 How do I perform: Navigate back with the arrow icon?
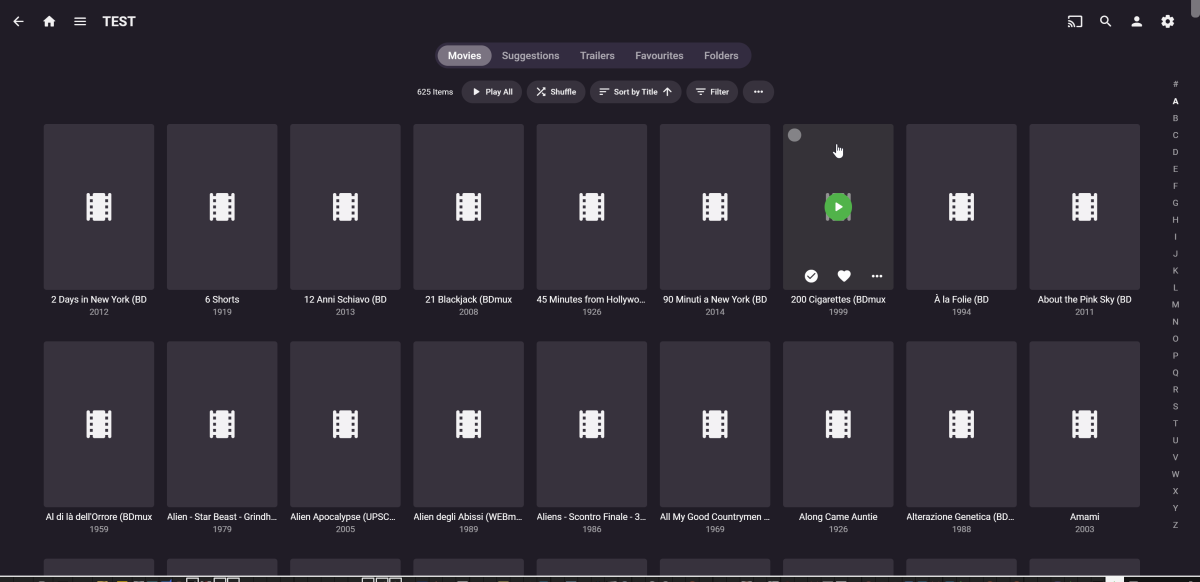click(18, 21)
